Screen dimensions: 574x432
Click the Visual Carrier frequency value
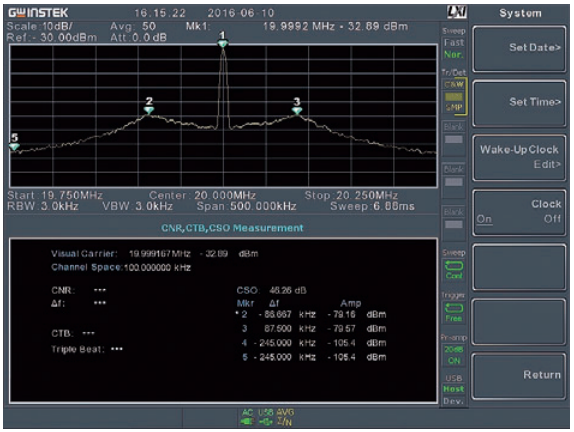[x=160, y=254]
